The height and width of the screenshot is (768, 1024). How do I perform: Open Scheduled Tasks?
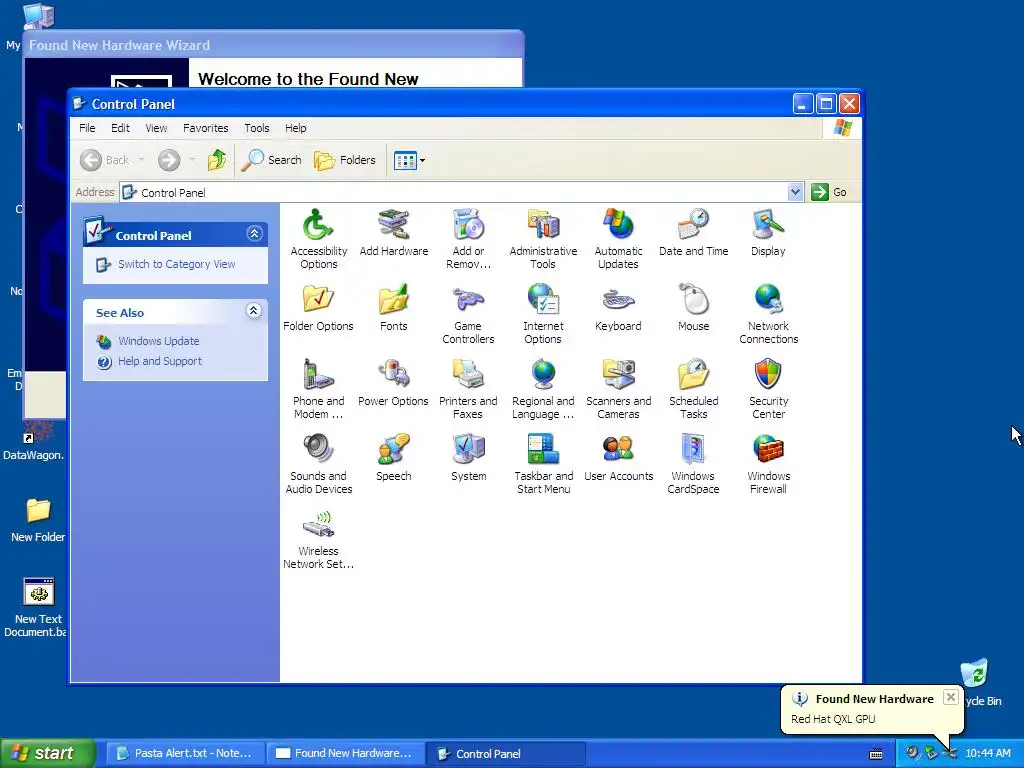pos(693,389)
